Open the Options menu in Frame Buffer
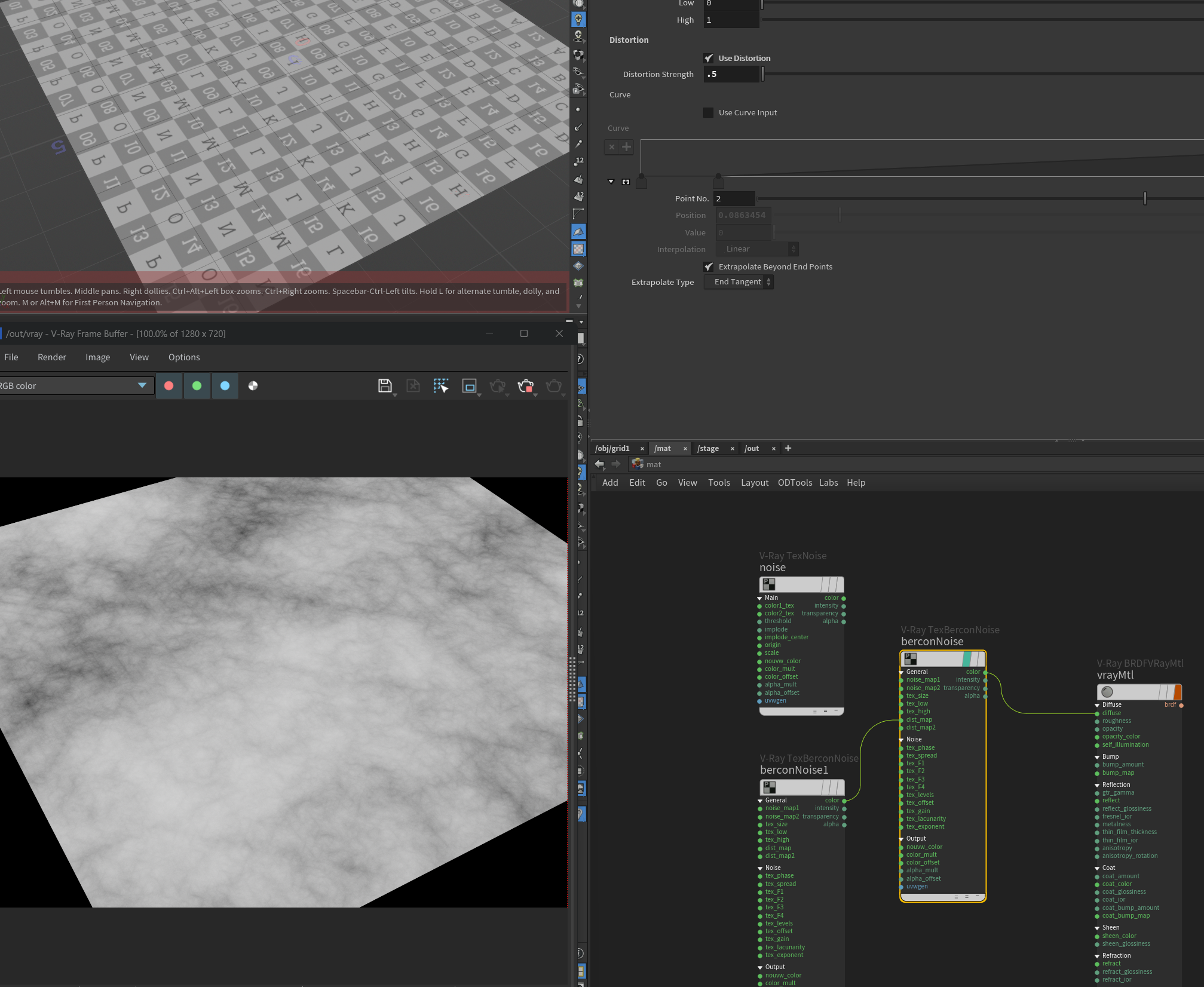Image resolution: width=1204 pixels, height=987 pixels. pos(184,357)
